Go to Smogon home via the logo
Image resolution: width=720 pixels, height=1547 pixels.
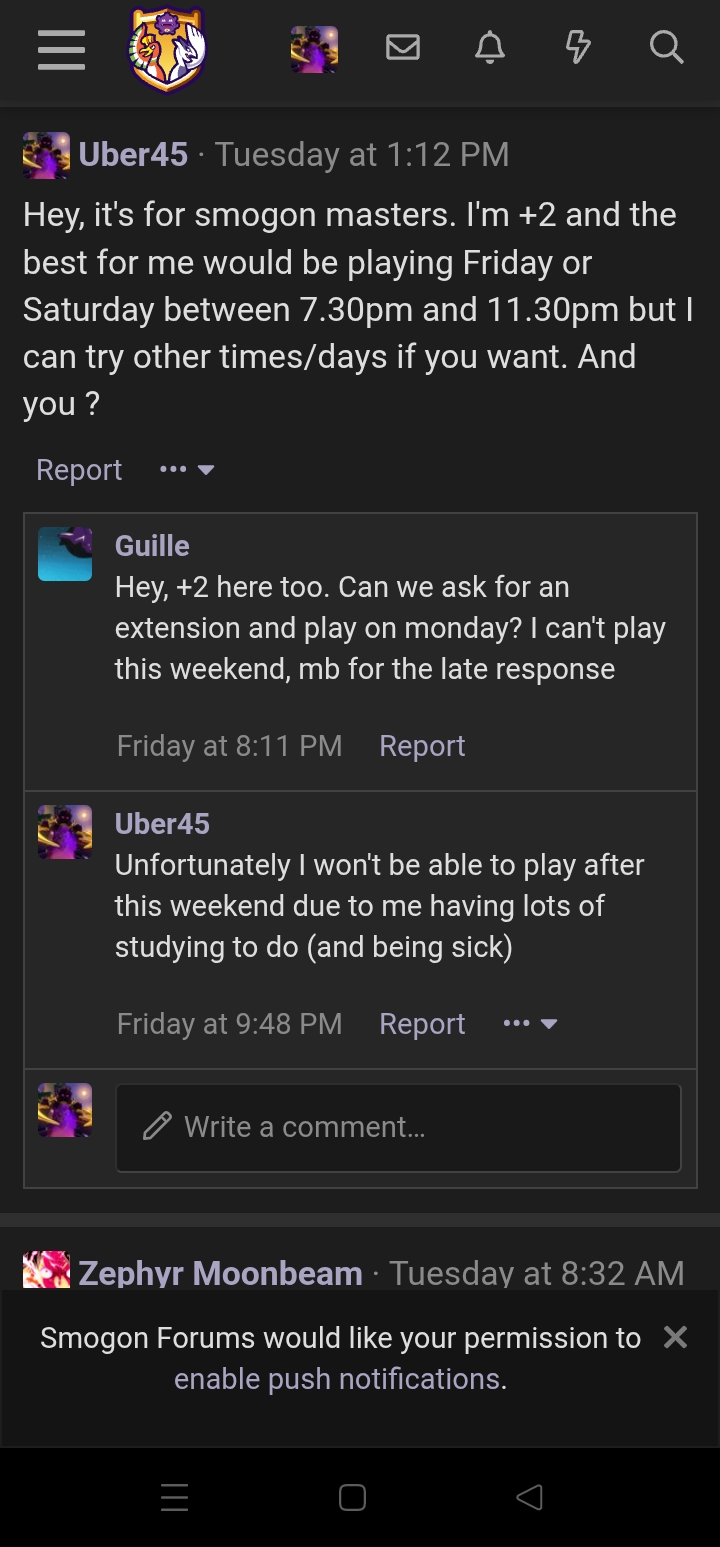pyautogui.click(x=167, y=49)
